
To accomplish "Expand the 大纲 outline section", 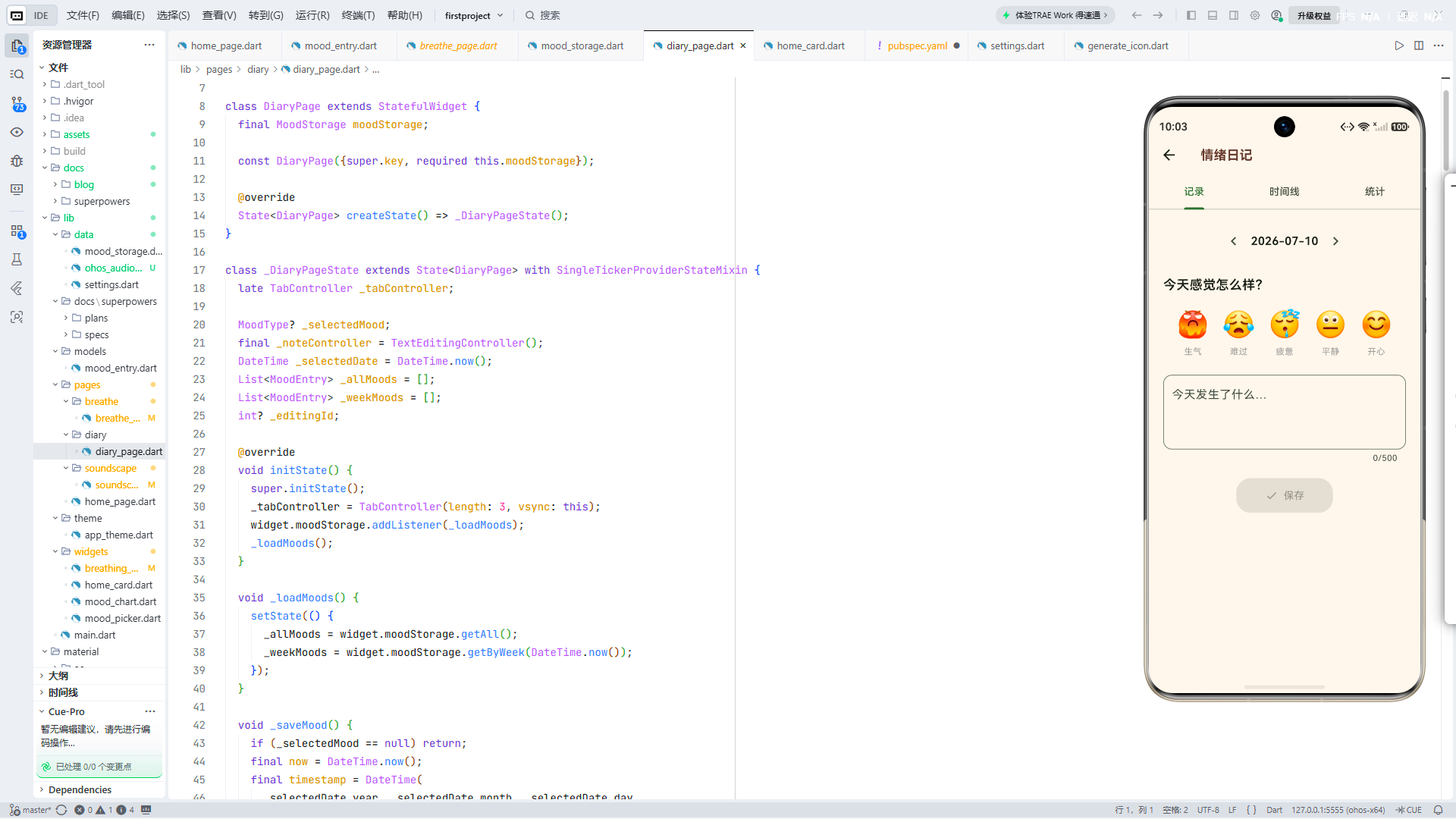I will coord(99,676).
